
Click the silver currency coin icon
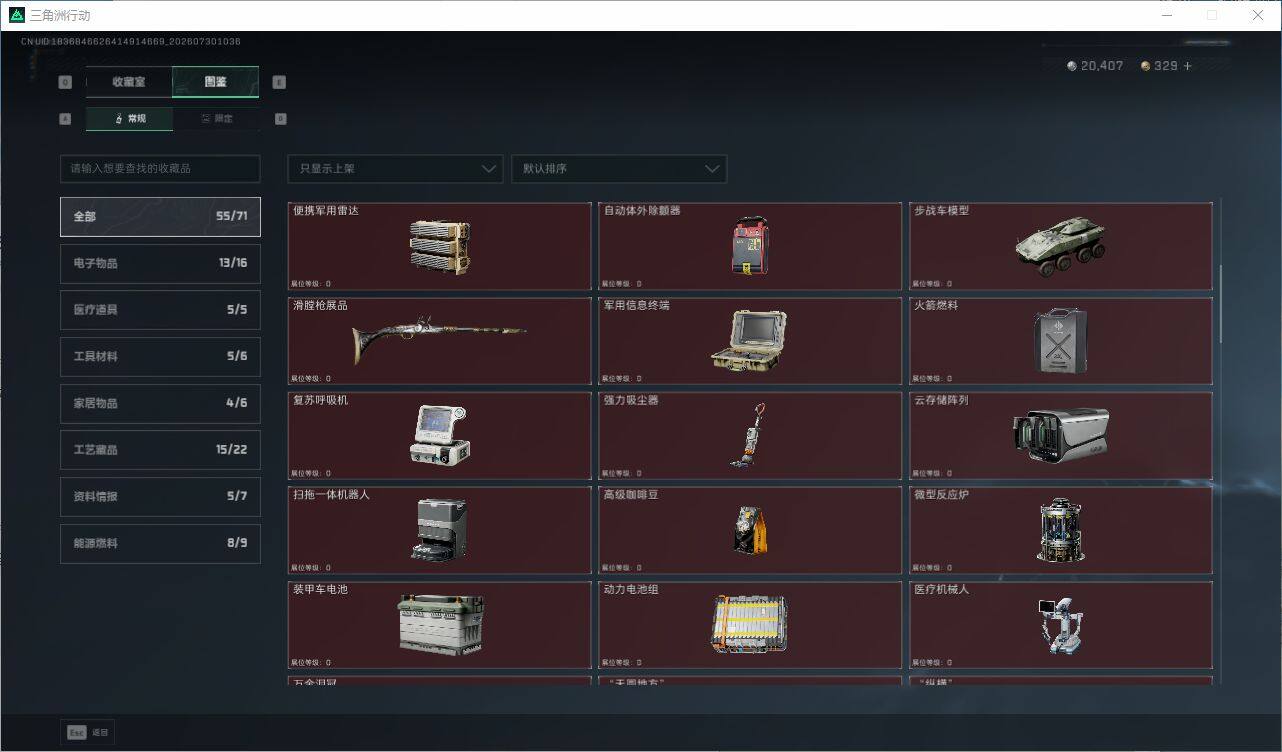coord(1072,66)
